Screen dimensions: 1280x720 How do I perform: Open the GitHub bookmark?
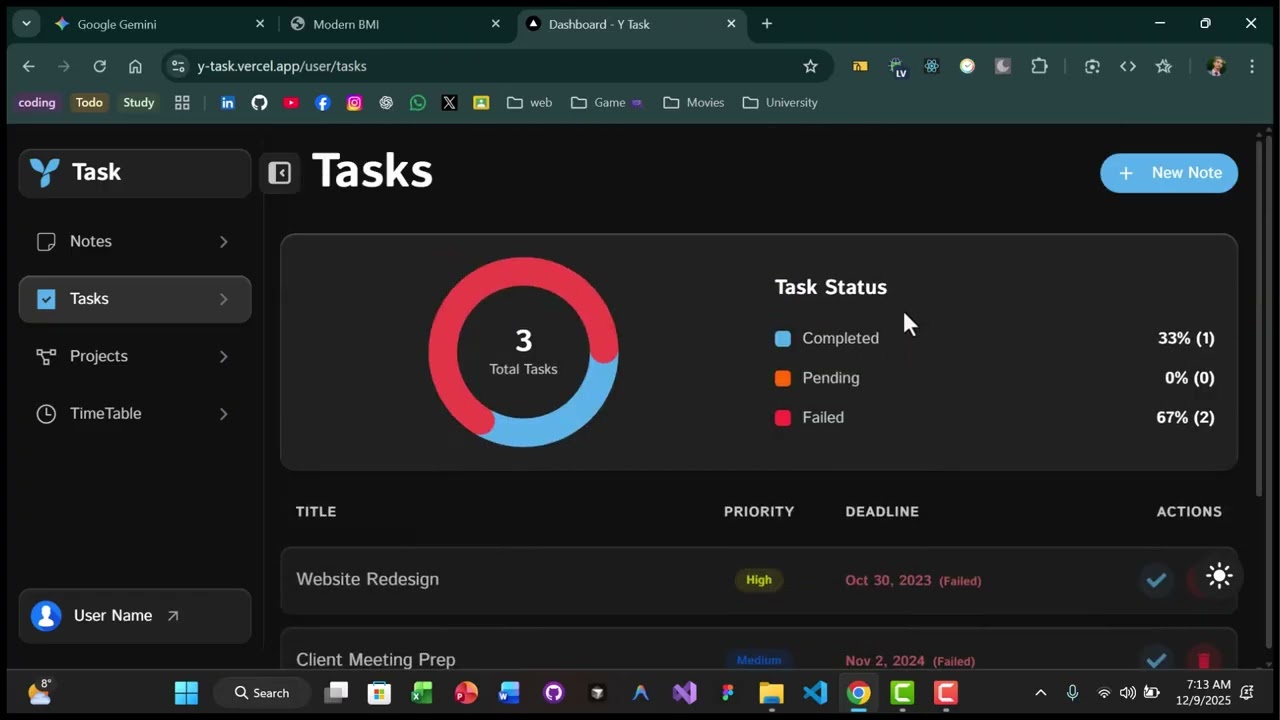click(259, 103)
